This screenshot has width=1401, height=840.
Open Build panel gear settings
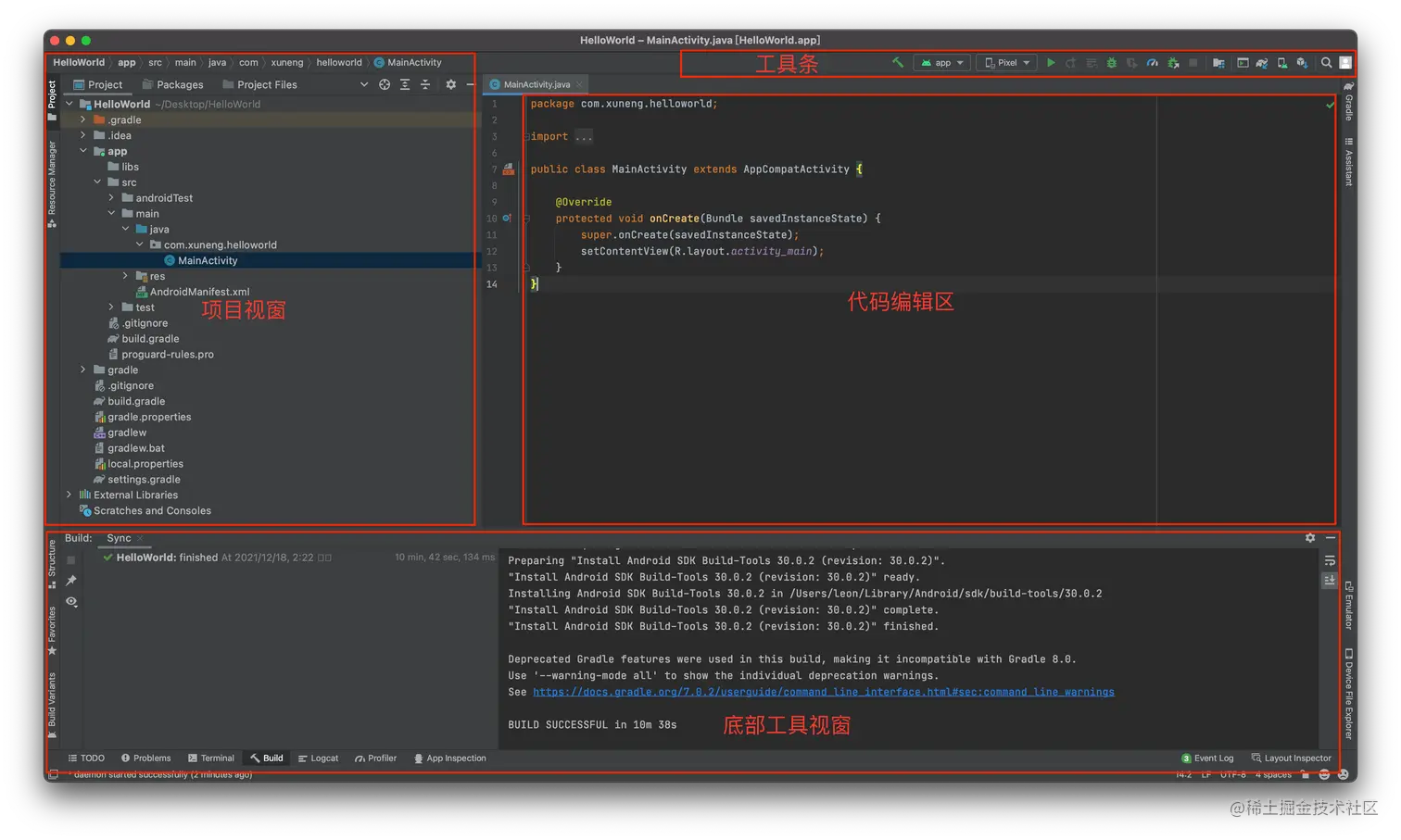1310,538
